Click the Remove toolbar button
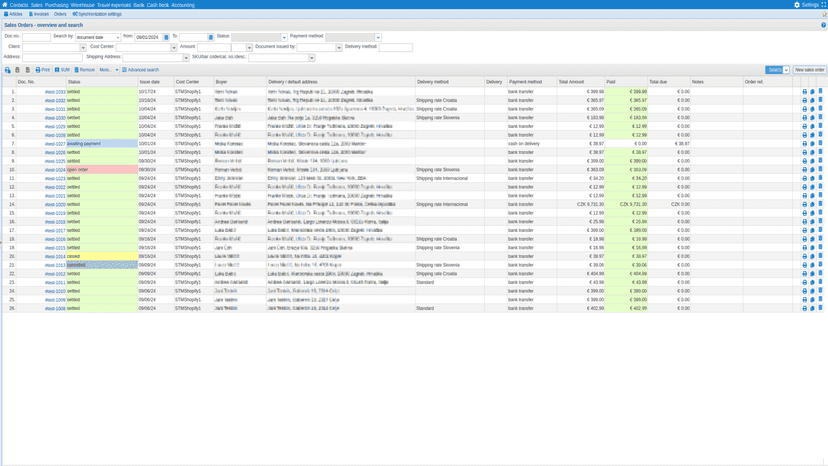Screen dimensions: 828x466 click(x=84, y=70)
